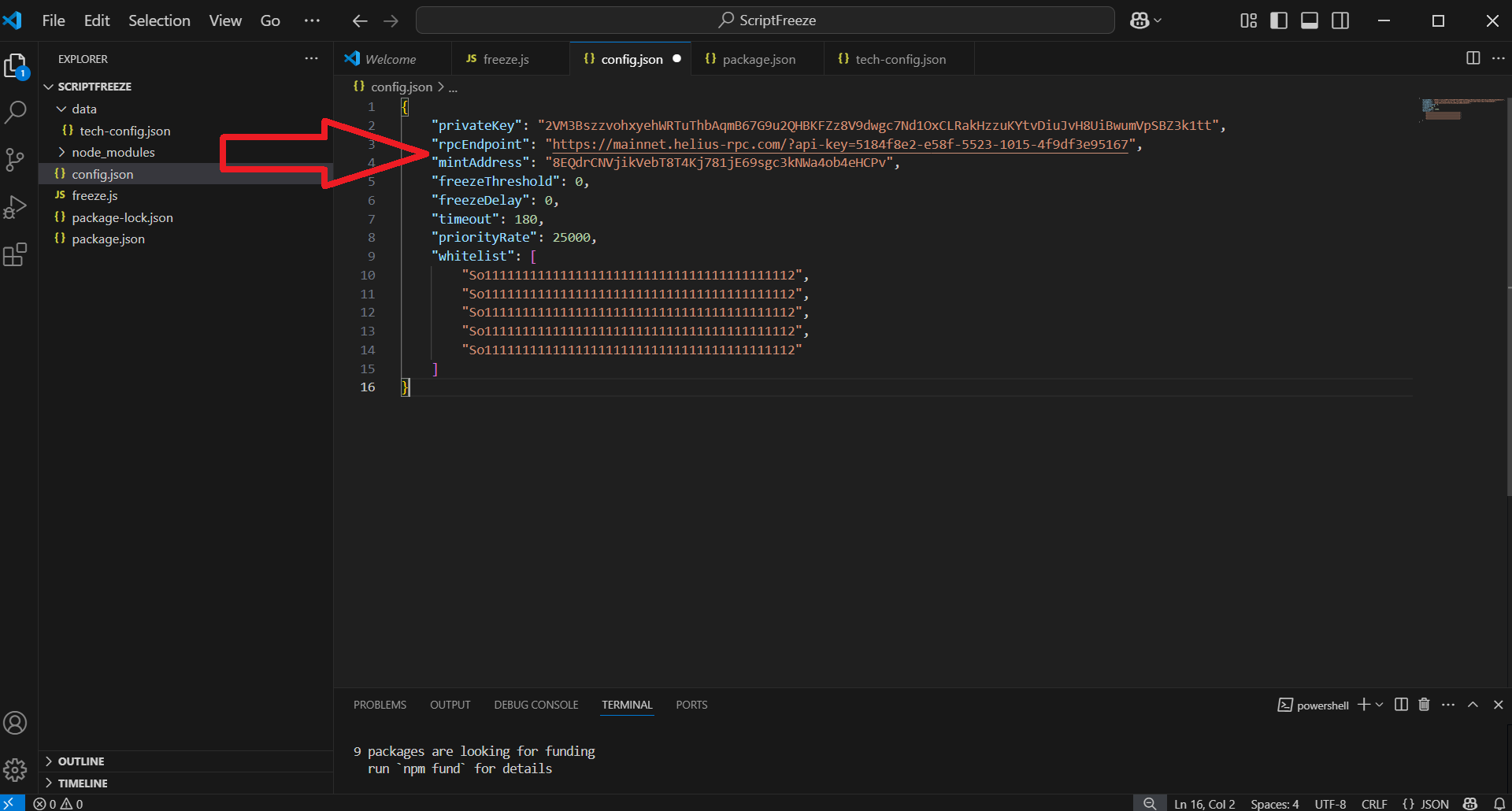The height and width of the screenshot is (811, 1512).
Task: Click the status bar zoom magnifier icon
Action: pyautogui.click(x=1150, y=803)
